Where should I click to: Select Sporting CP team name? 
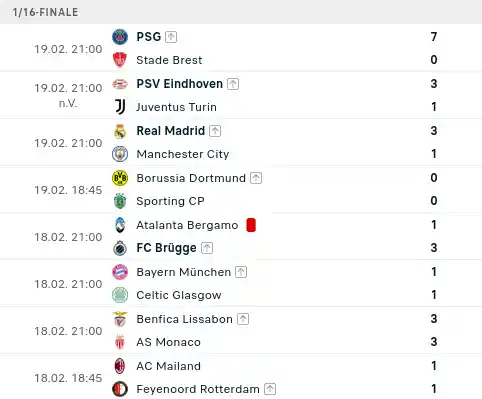point(170,201)
